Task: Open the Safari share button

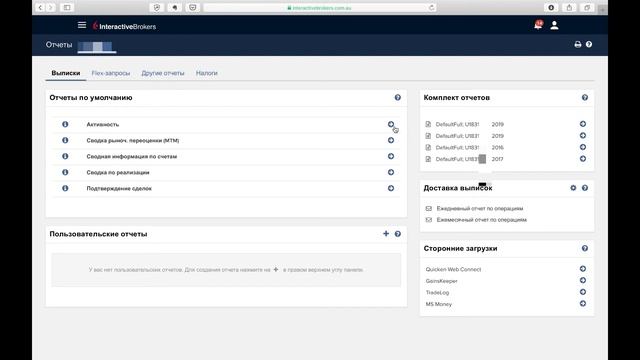Action: click(569, 7)
